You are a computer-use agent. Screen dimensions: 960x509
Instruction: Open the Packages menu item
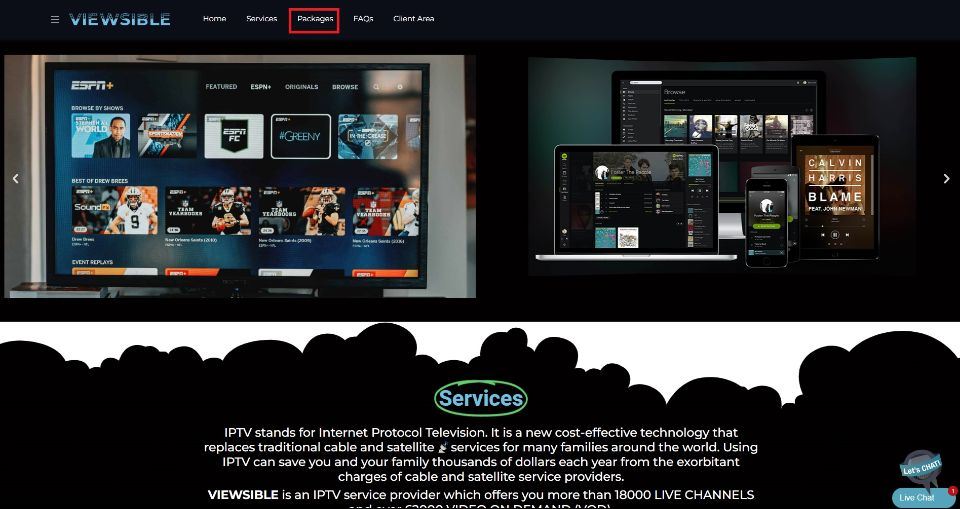click(x=315, y=19)
